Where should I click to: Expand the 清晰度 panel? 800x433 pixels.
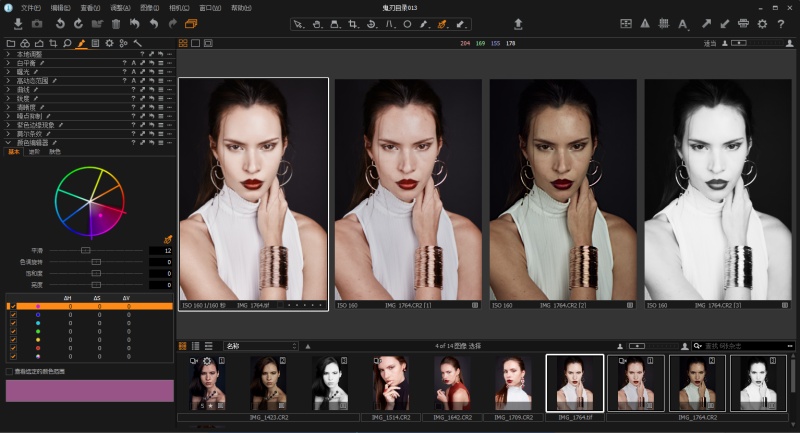click(x=8, y=108)
